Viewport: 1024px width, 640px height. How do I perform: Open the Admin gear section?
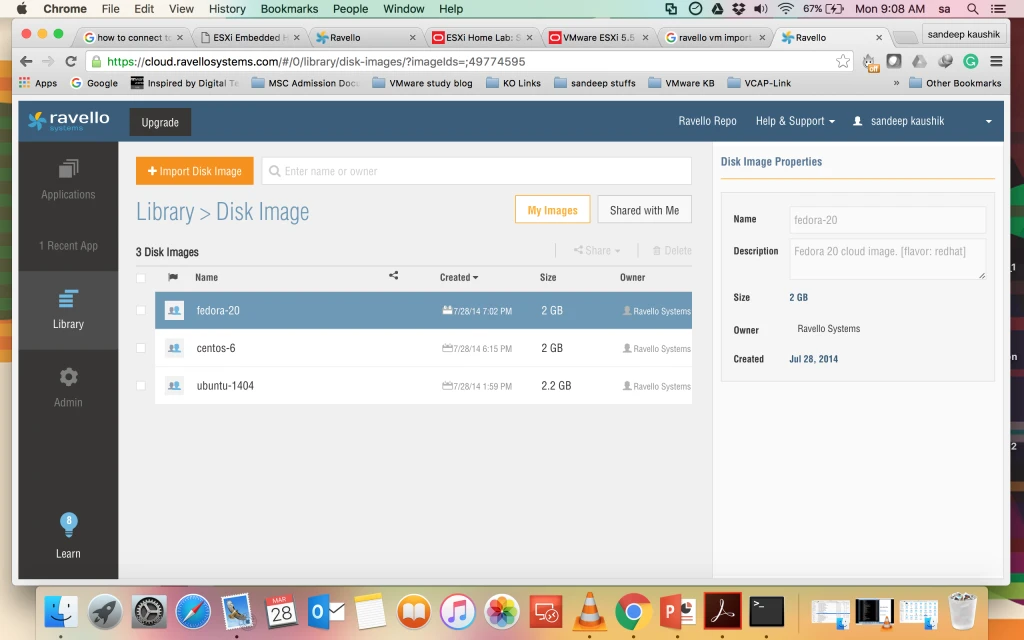(x=68, y=388)
